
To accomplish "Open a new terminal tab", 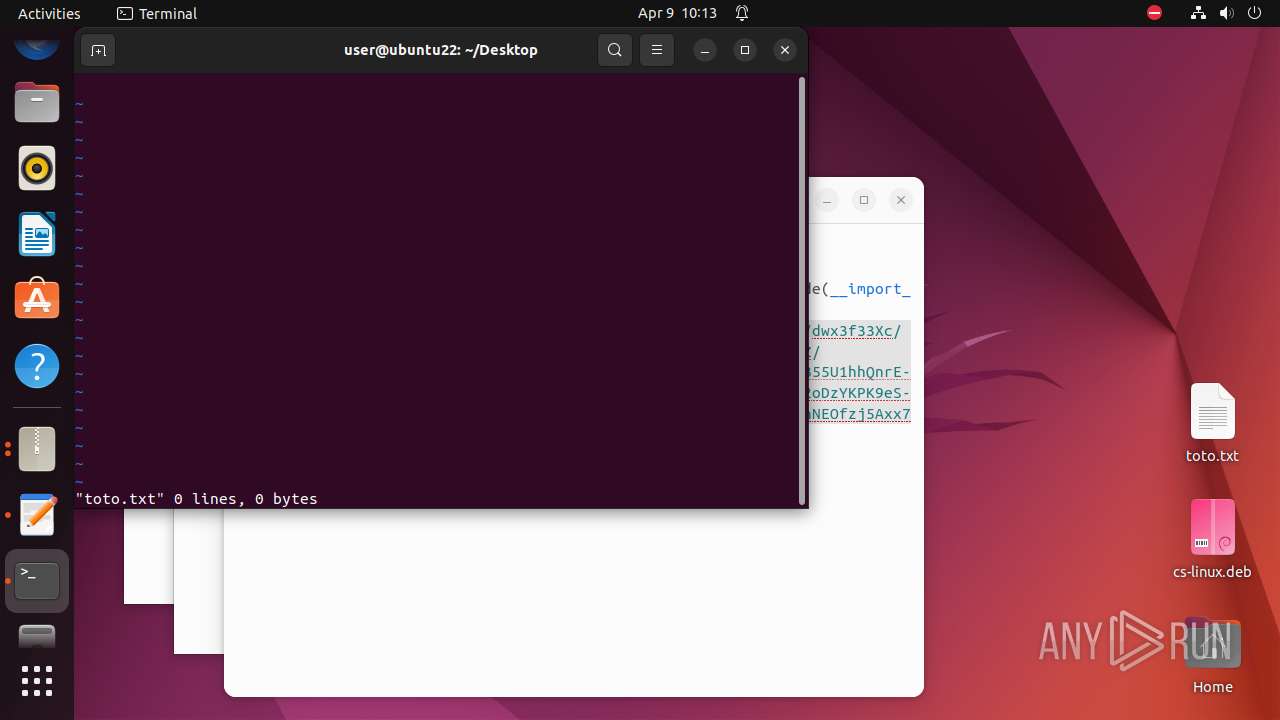I will coord(98,50).
